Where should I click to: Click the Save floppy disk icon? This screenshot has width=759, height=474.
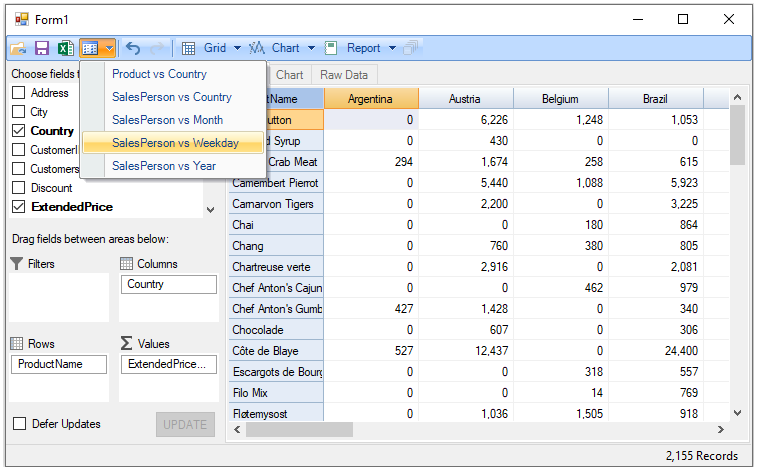pos(42,48)
